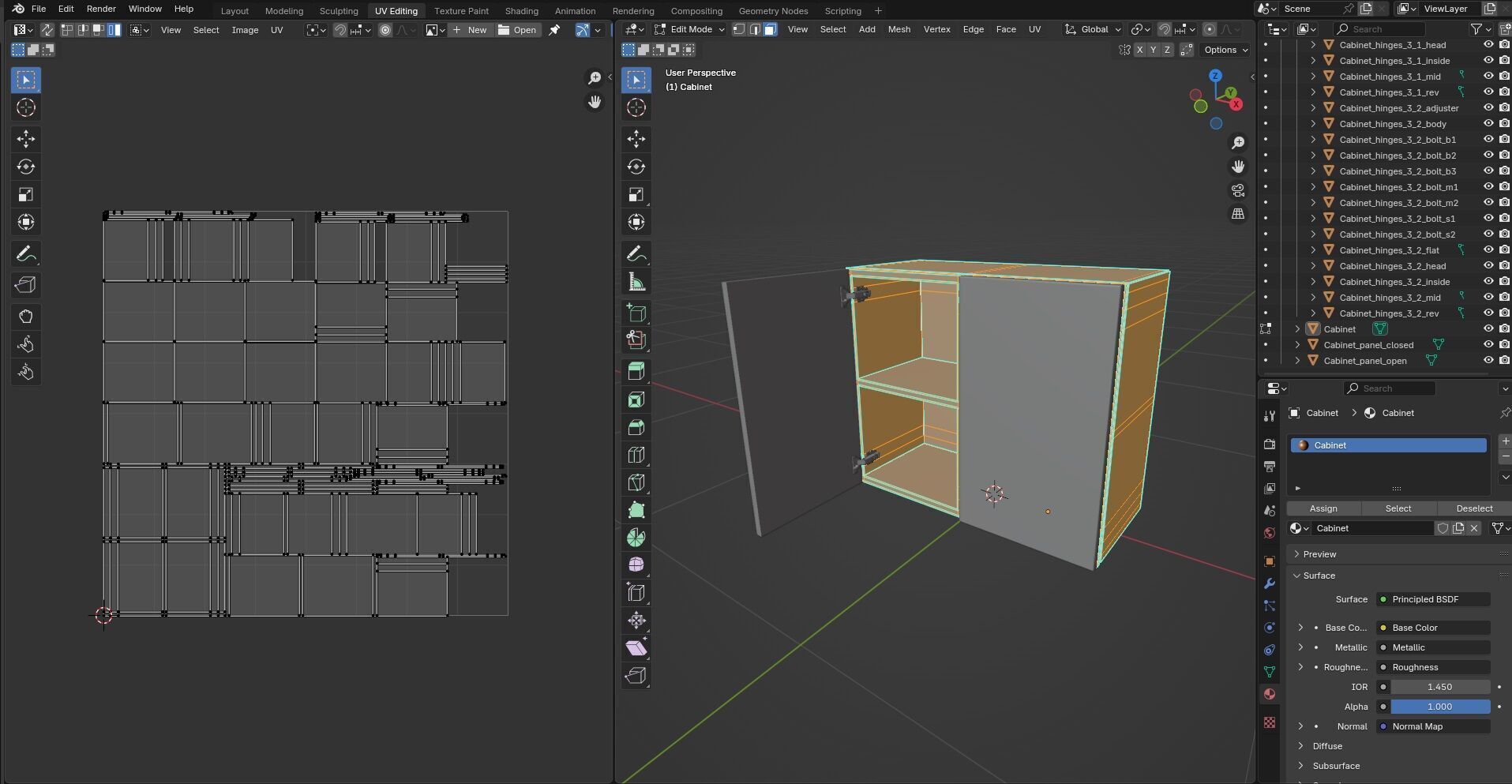Open the Render menu
The width and height of the screenshot is (1512, 784).
[x=101, y=9]
